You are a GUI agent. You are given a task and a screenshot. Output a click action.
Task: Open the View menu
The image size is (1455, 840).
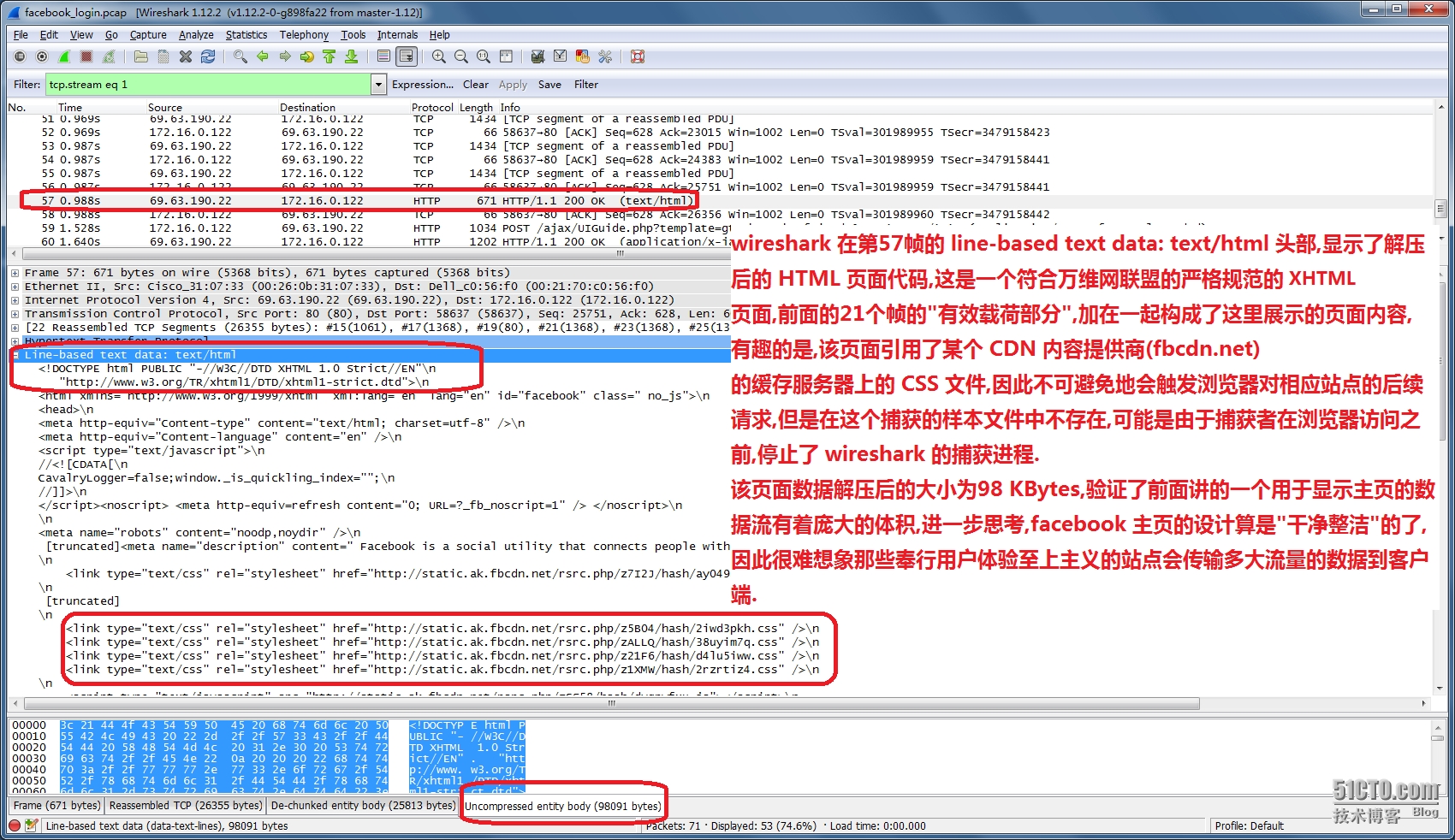(x=81, y=35)
